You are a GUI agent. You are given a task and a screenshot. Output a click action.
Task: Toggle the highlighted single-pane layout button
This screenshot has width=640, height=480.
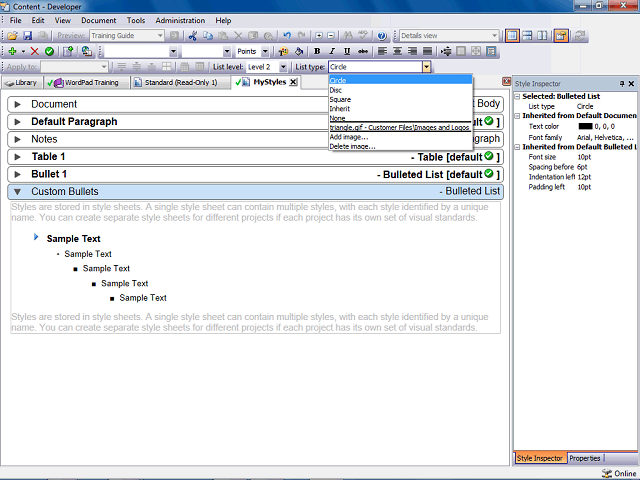point(512,36)
